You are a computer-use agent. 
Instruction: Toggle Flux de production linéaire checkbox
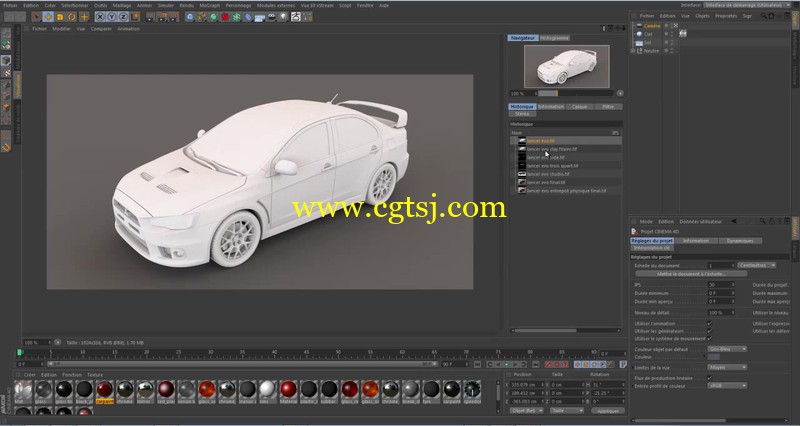point(710,378)
